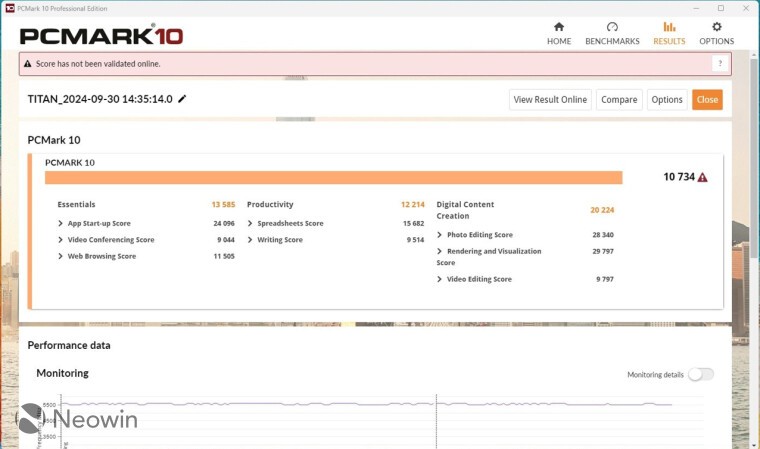
Task: Click the orange PCMark 10 score bar
Action: pyautogui.click(x=333, y=177)
